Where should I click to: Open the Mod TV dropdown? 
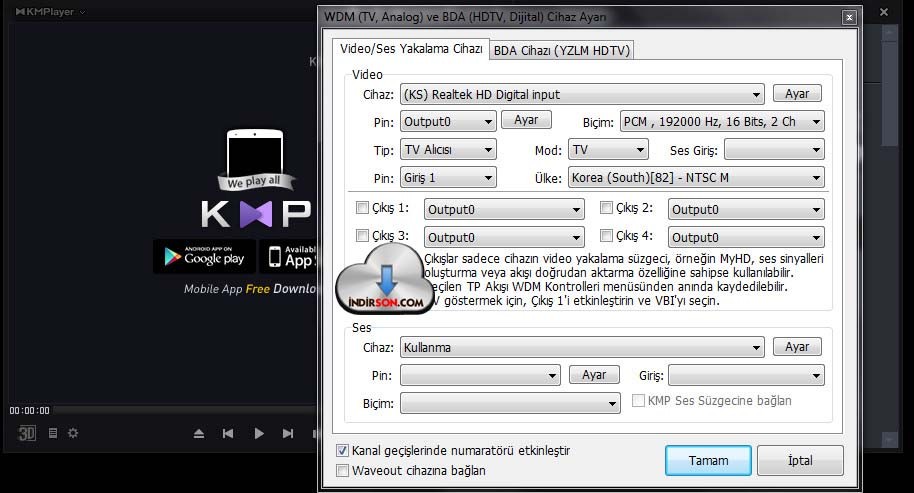coord(609,150)
